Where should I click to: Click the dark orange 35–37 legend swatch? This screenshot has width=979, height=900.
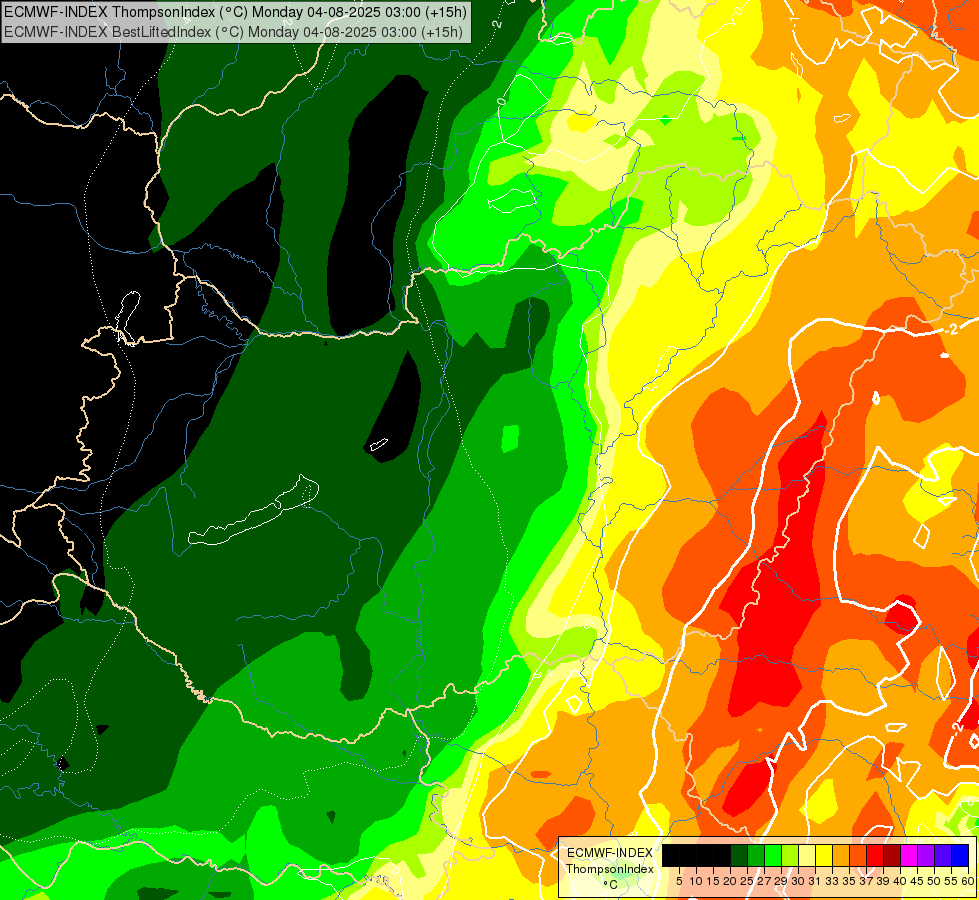click(858, 855)
